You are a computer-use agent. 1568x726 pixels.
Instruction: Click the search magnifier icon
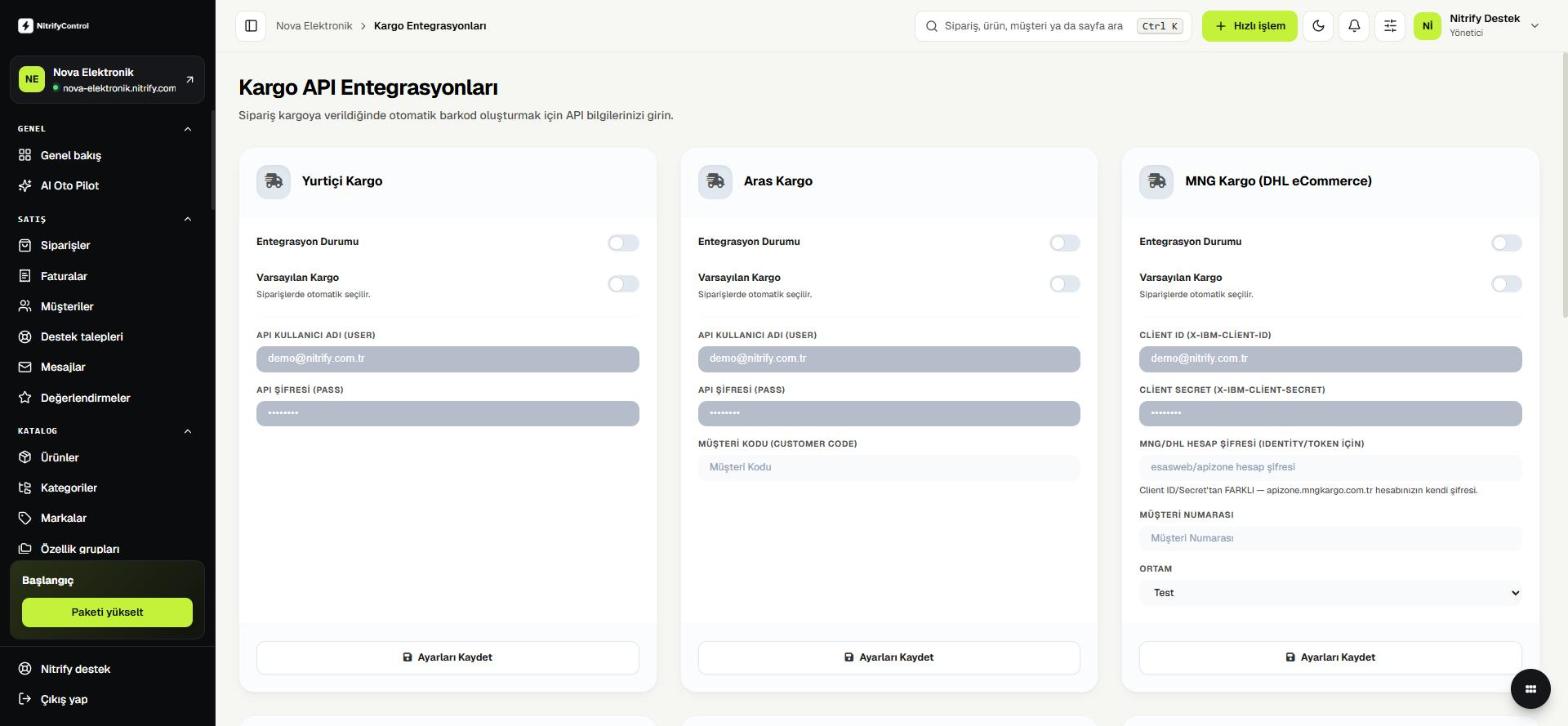(x=932, y=26)
